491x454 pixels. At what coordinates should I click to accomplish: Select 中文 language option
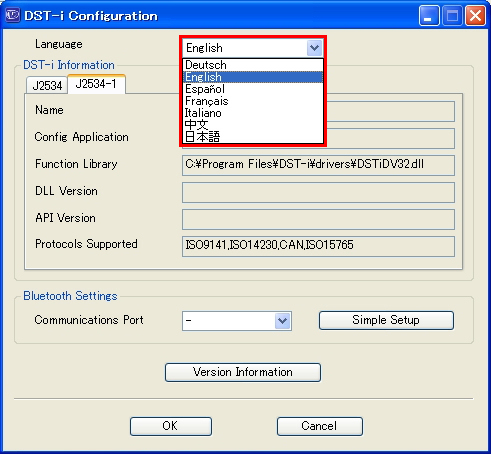pos(253,125)
